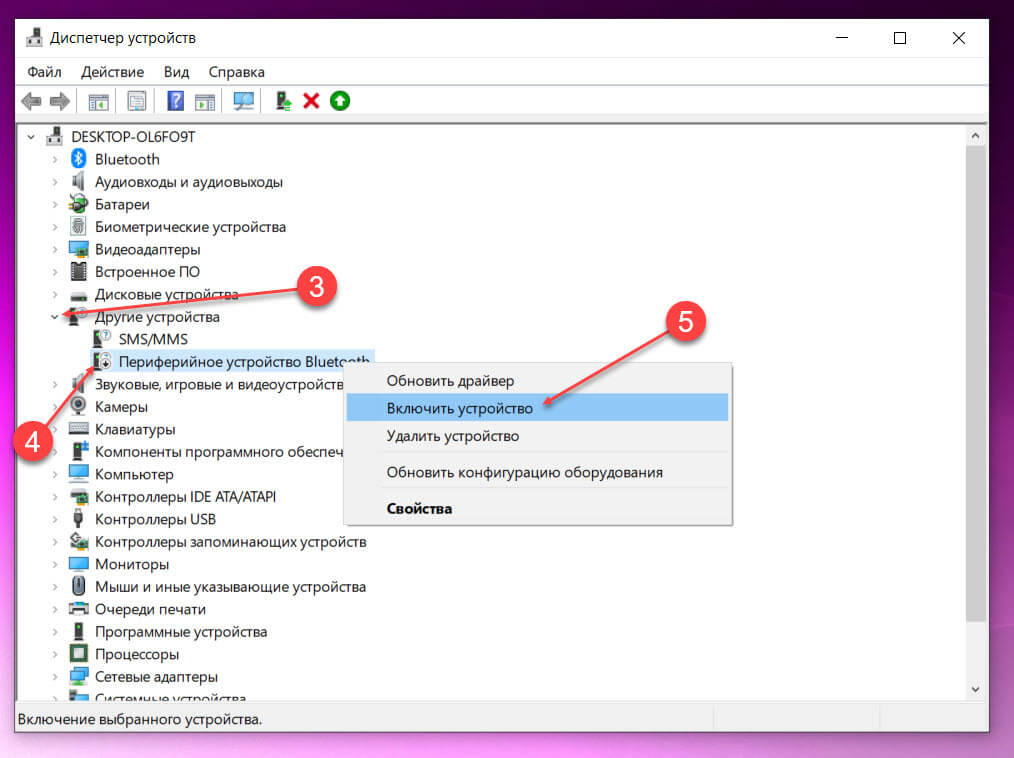
Task: Click the webcam icon next to Камеры
Action: pos(78,406)
